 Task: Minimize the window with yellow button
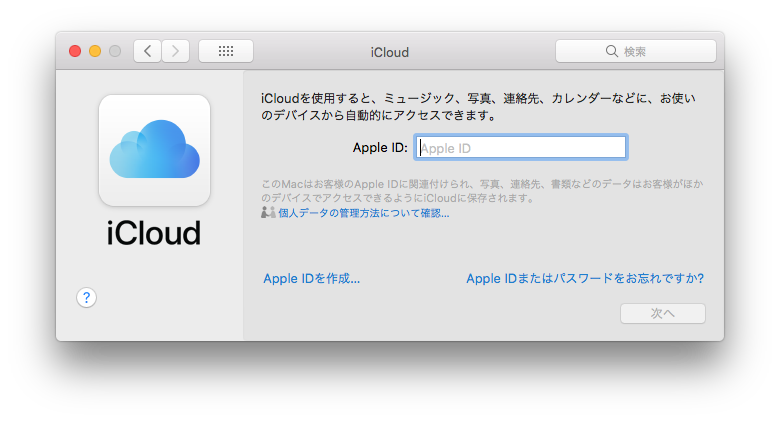coord(95,51)
